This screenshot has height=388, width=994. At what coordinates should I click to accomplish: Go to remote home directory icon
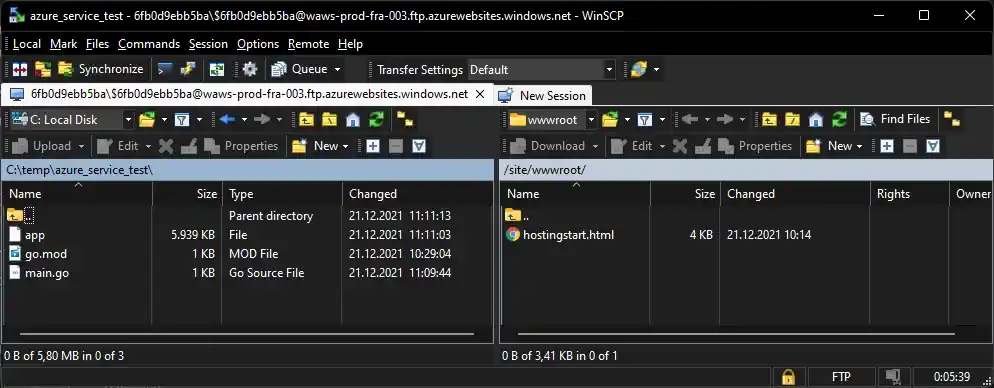[x=816, y=119]
